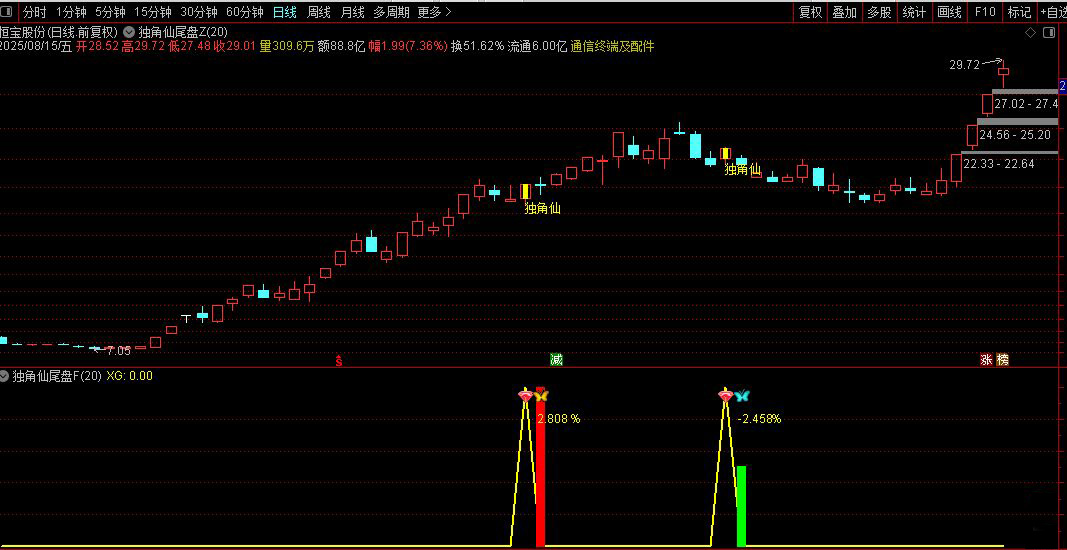This screenshot has height=550, width=1067.
Task: Click the diamond icon above the chart
Action: pos(1030,32)
